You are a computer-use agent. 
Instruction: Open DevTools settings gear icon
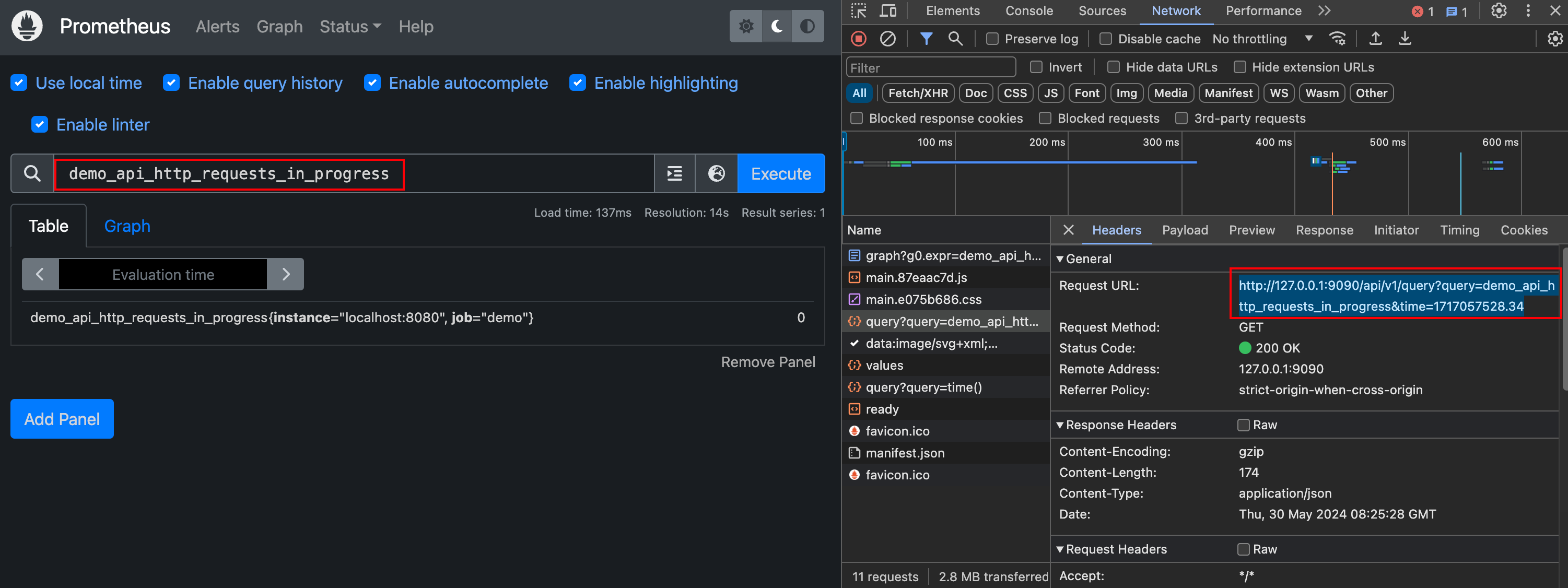pos(1499,11)
